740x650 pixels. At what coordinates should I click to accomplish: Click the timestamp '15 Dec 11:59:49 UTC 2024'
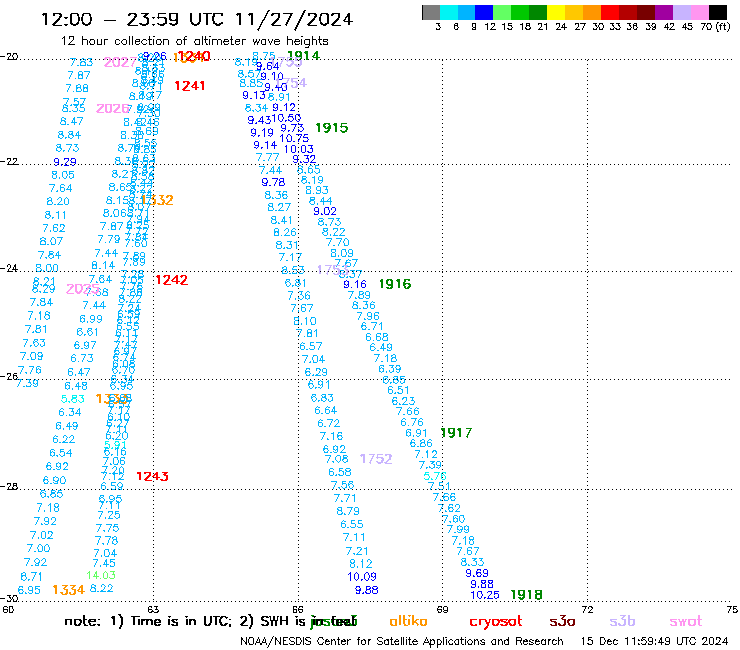click(x=654, y=642)
